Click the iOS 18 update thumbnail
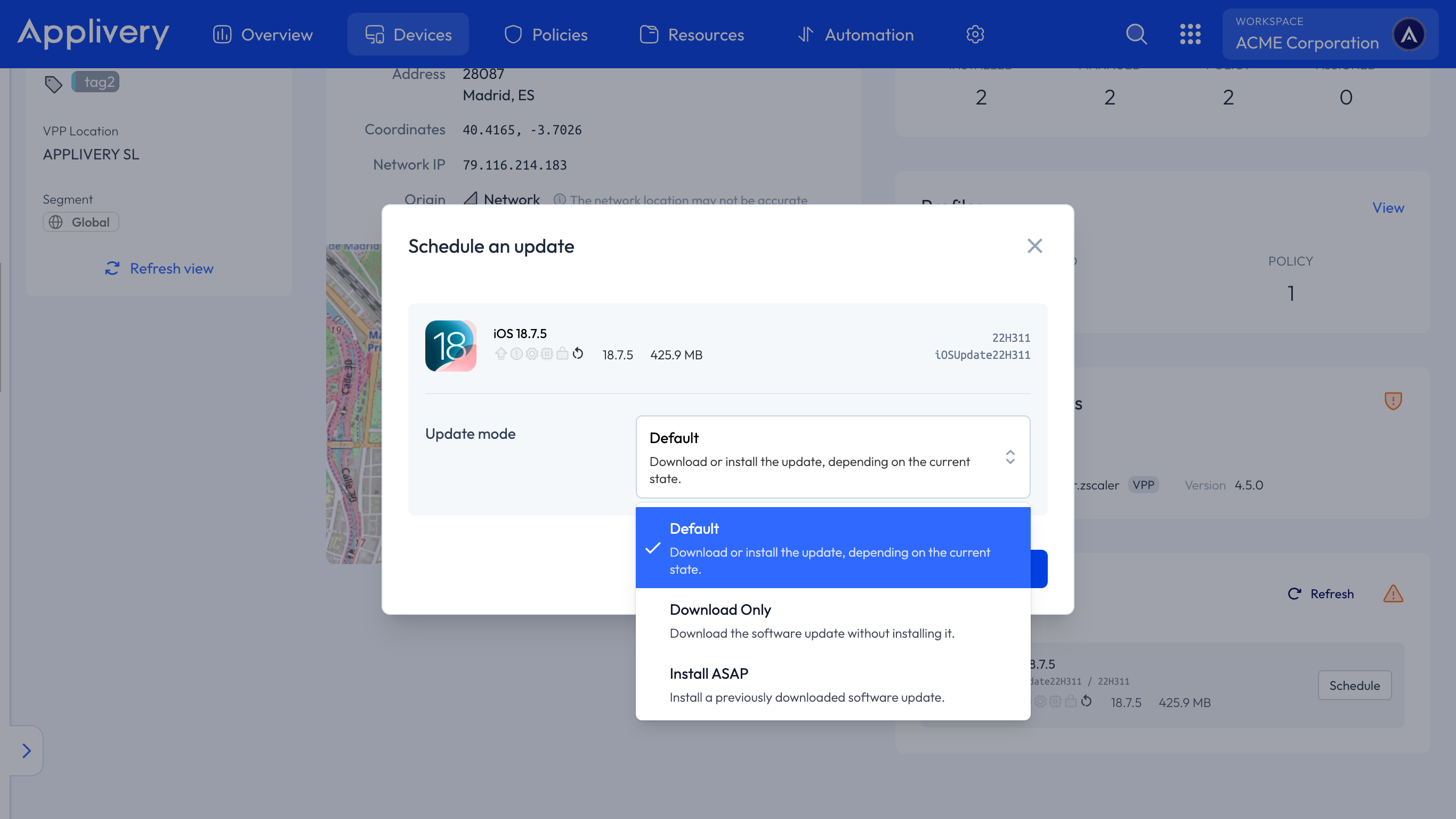The height and width of the screenshot is (819, 1456). click(x=450, y=346)
